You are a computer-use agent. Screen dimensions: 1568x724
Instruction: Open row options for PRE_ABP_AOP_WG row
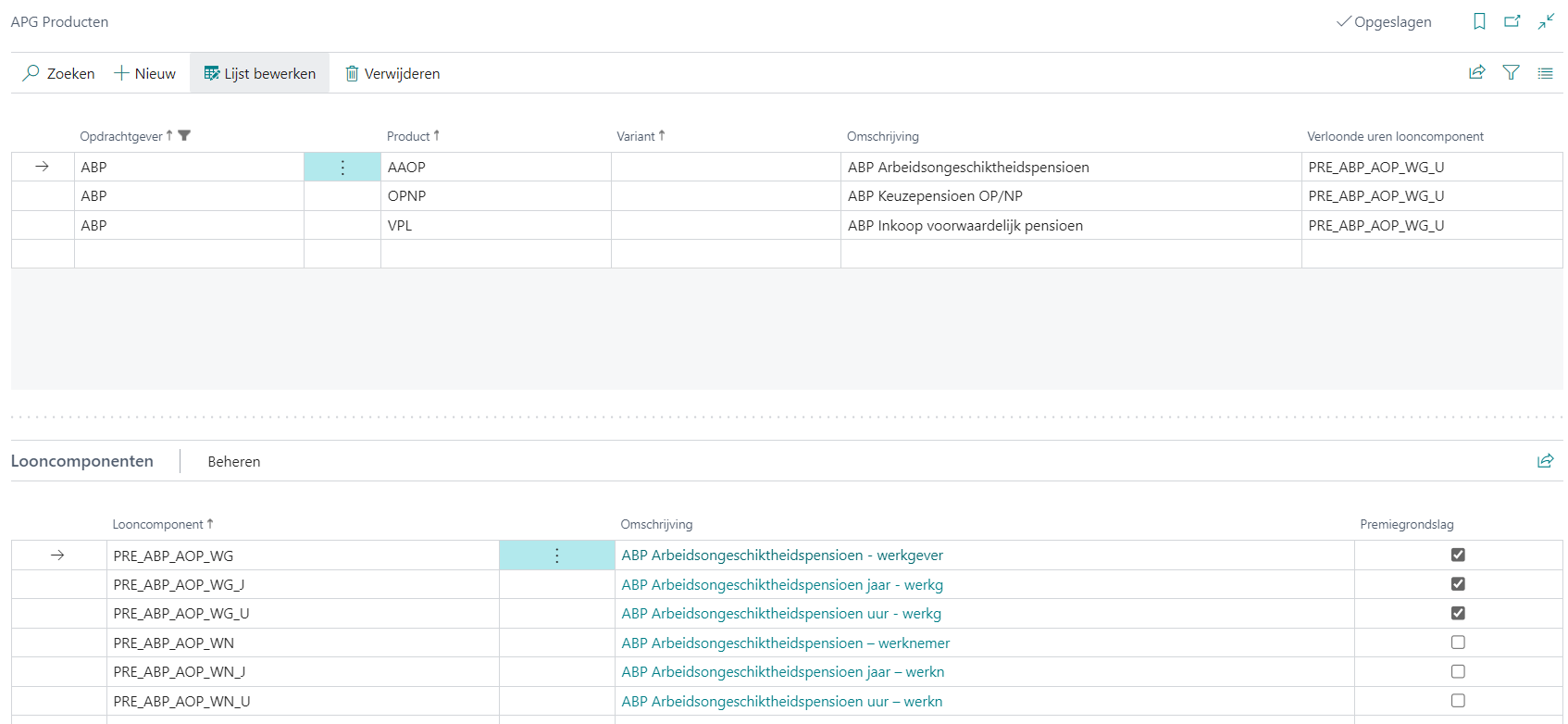(x=556, y=555)
